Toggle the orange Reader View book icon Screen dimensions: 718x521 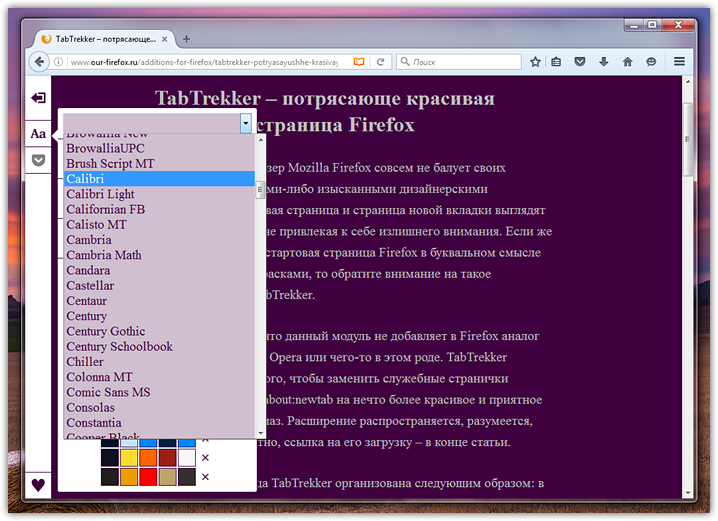pos(359,62)
